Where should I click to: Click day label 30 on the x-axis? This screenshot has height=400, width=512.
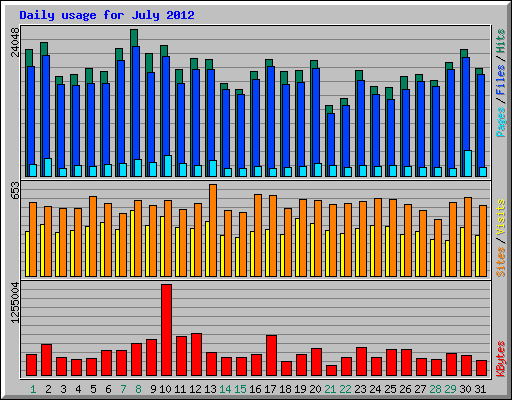465,389
